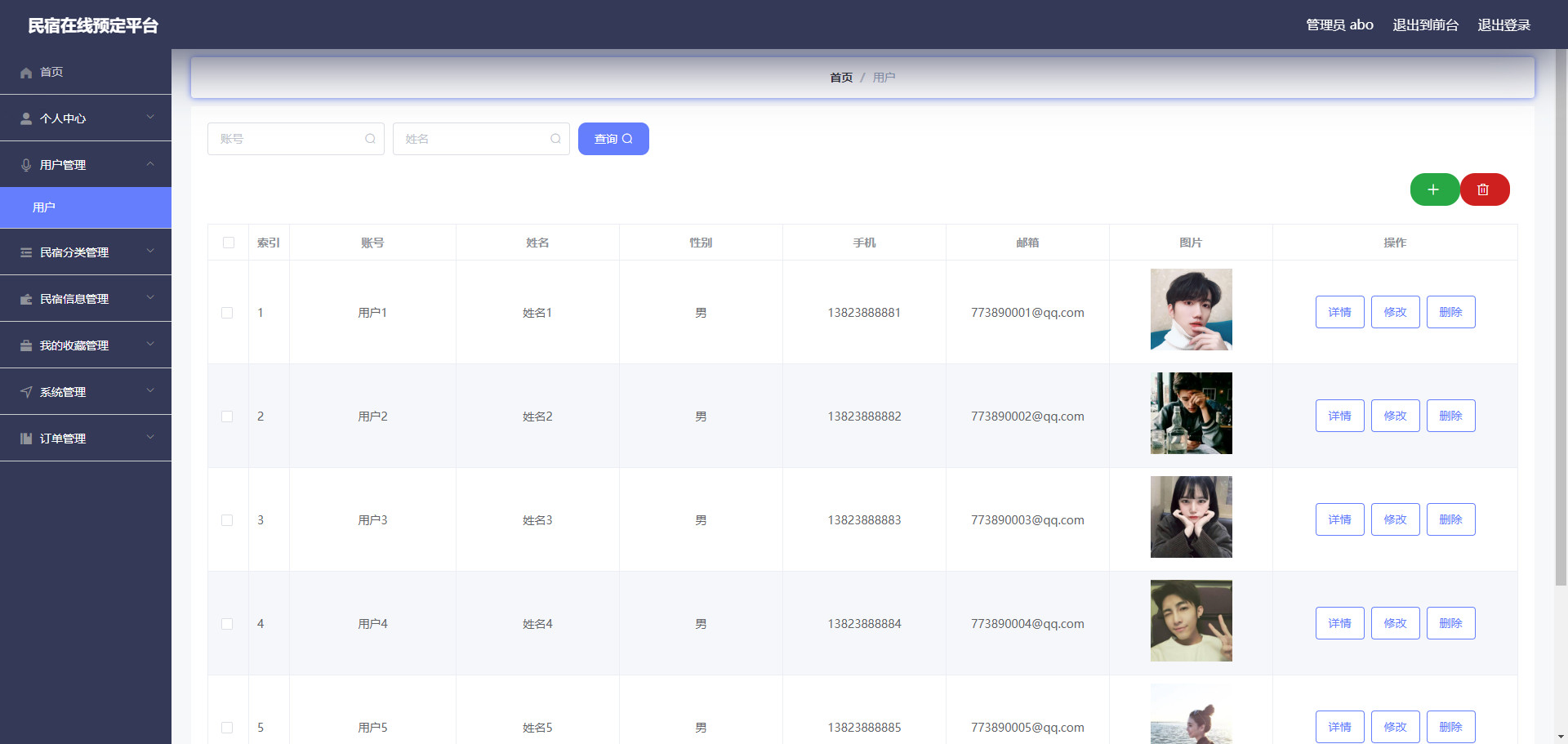Click the paper-plane icon for 系统管理
This screenshot has height=744, width=1568.
[x=26, y=393]
